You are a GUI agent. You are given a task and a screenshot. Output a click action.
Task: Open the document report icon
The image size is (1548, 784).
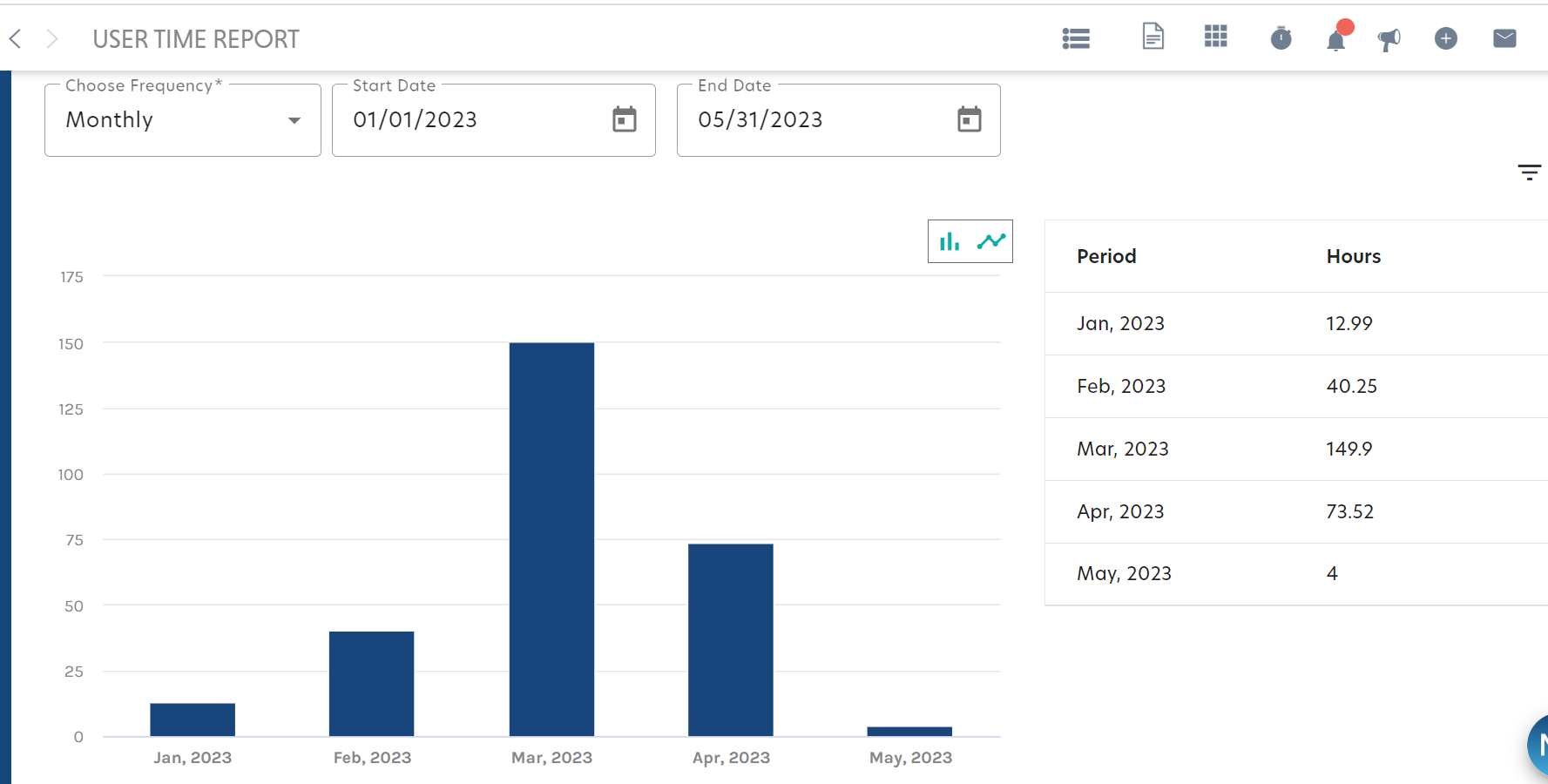point(1153,37)
